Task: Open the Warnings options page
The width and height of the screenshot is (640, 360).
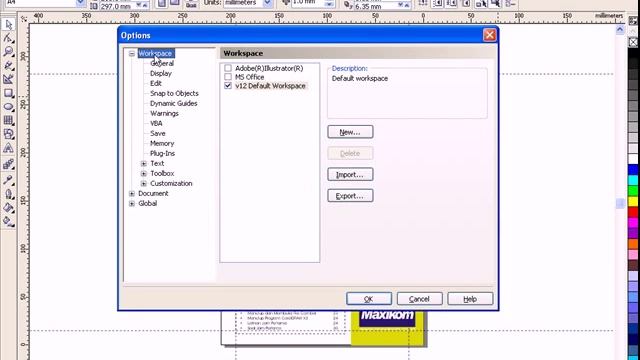Action: point(164,113)
